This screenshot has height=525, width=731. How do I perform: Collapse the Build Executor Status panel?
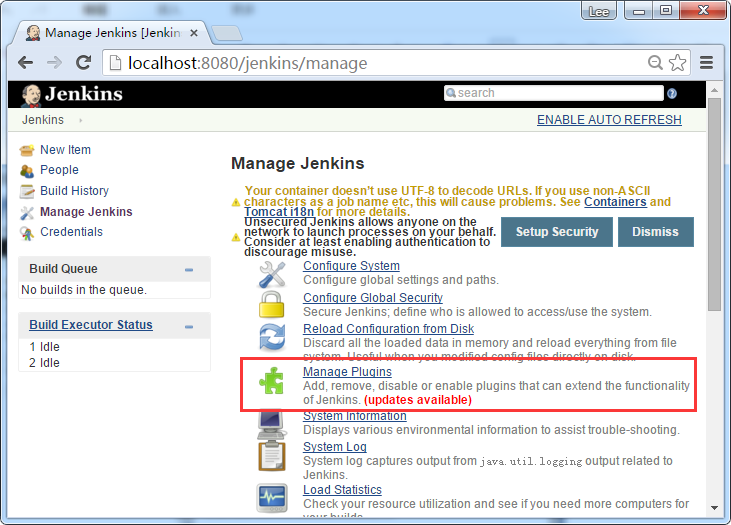tap(189, 326)
